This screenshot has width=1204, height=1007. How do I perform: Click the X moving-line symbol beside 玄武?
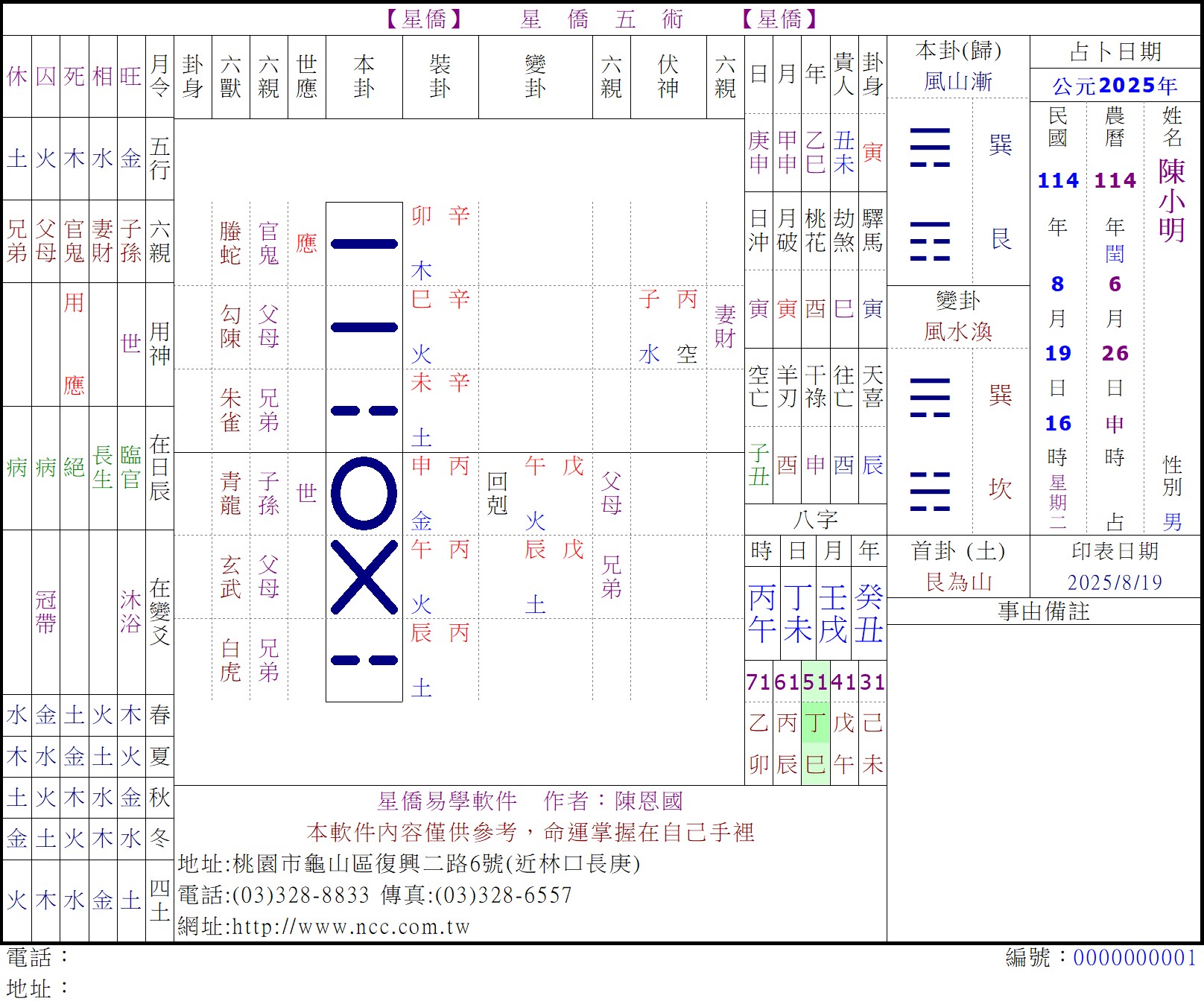[364, 577]
